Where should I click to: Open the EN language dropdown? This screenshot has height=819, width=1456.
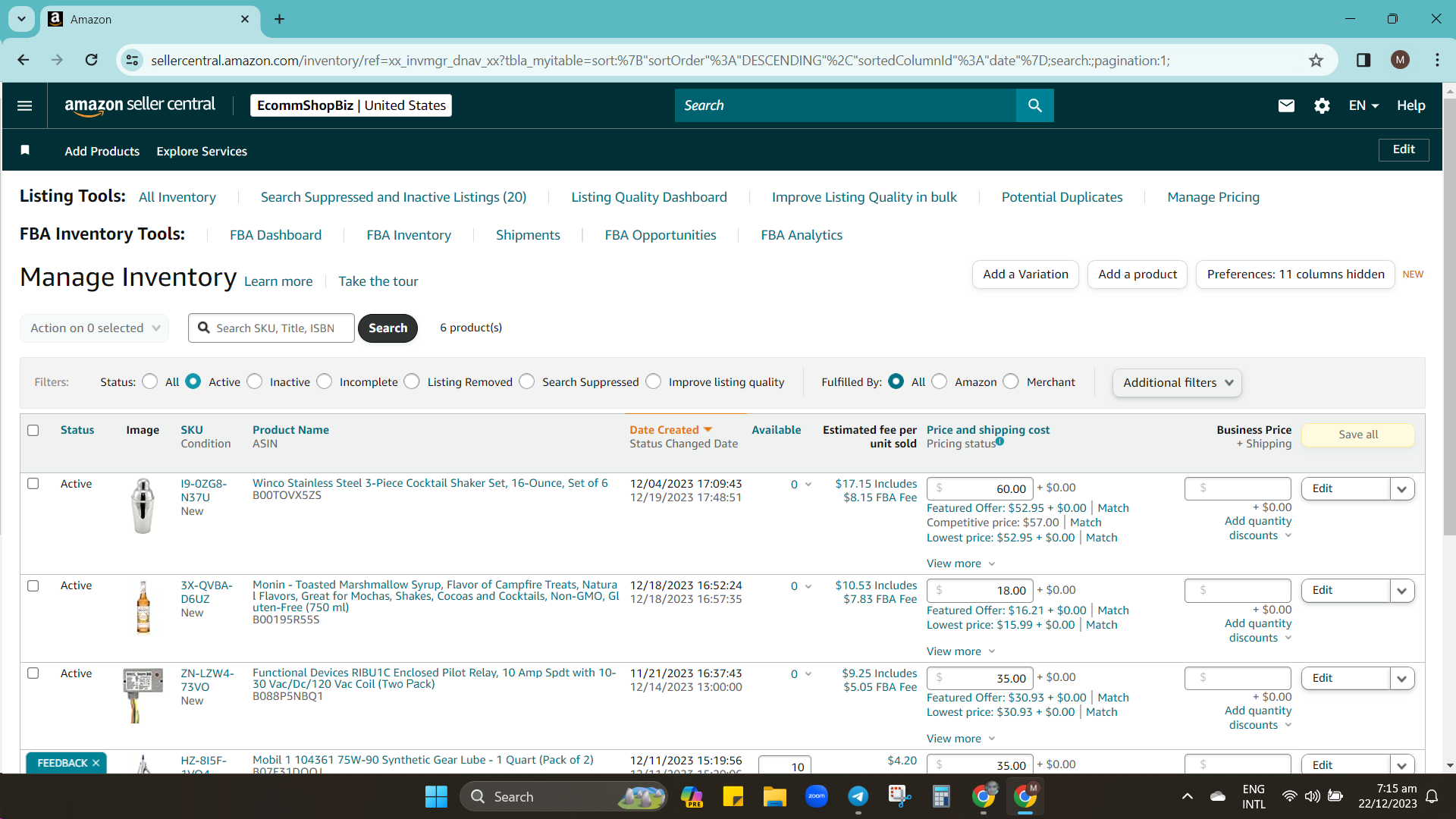pyautogui.click(x=1363, y=105)
